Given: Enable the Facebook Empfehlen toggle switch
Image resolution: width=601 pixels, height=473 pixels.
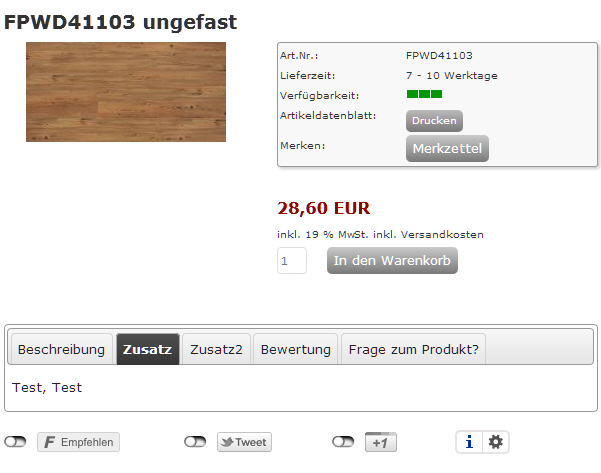Looking at the screenshot, I should (x=15, y=442).
